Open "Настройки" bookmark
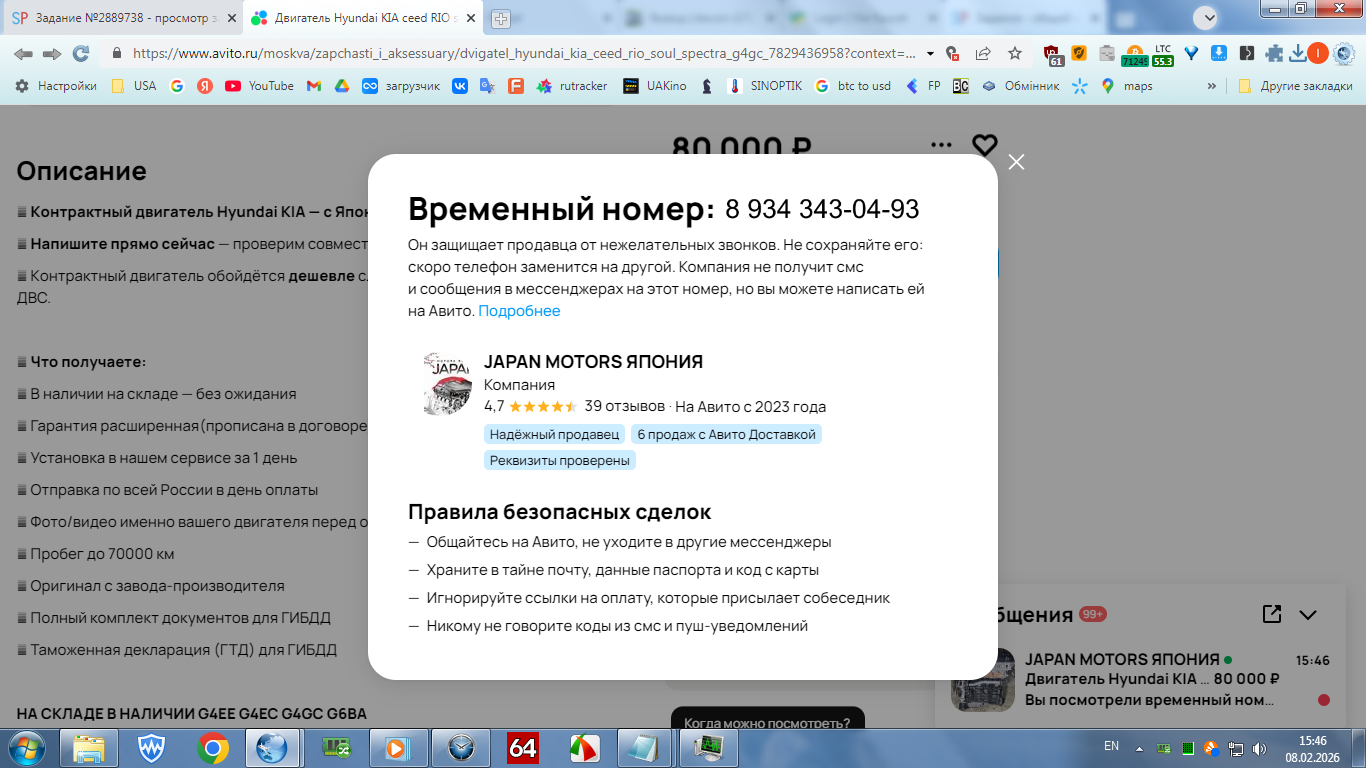This screenshot has height=768, width=1366. pyautogui.click(x=57, y=86)
